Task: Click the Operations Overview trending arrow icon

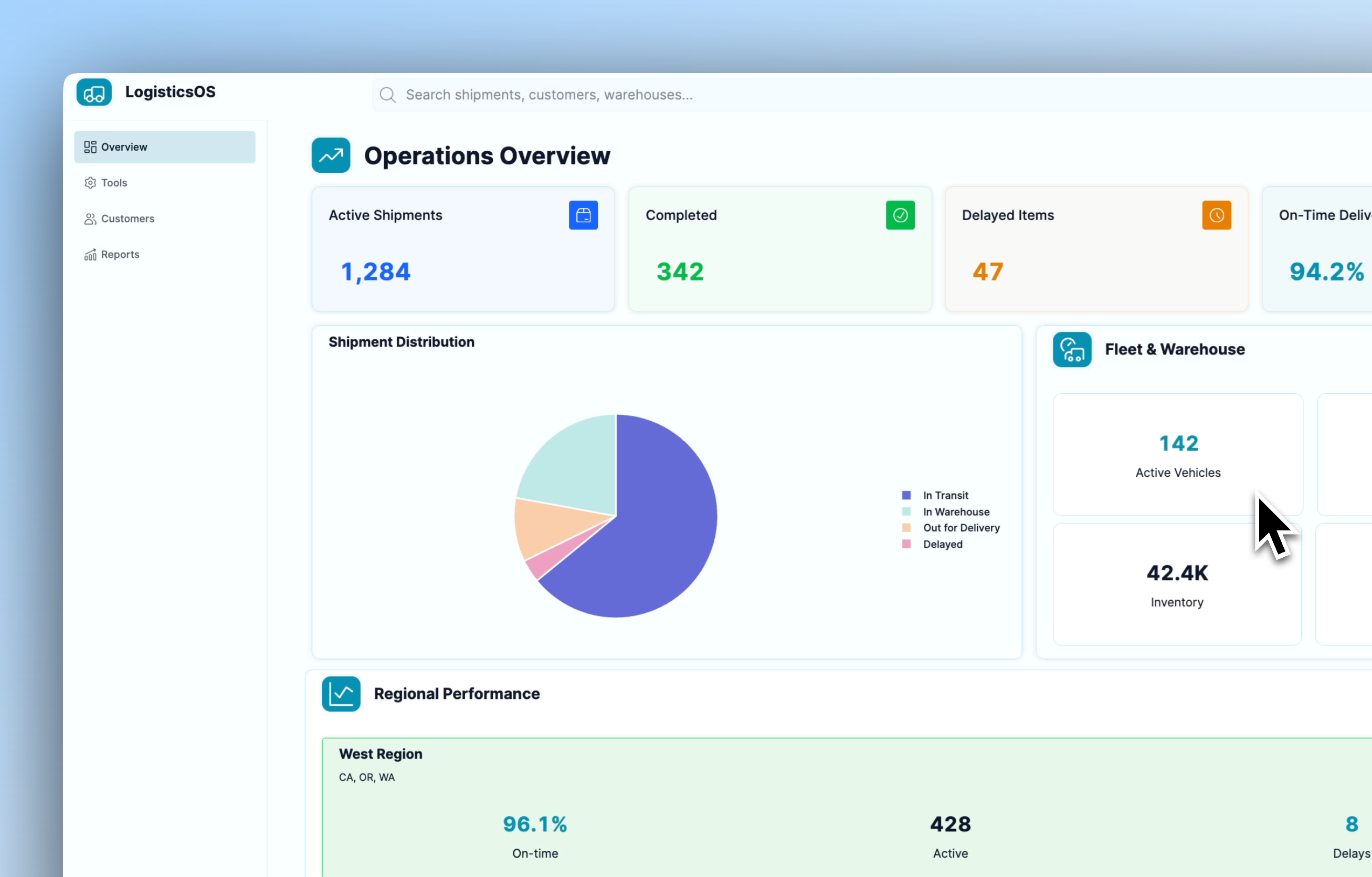Action: click(x=331, y=155)
